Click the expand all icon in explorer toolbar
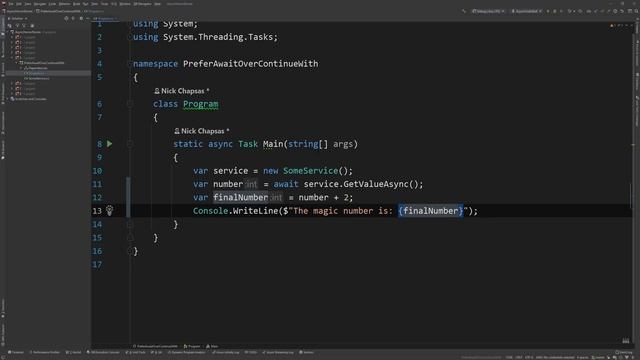Image resolution: width=640 pixels, height=360 pixels. pos(17,26)
